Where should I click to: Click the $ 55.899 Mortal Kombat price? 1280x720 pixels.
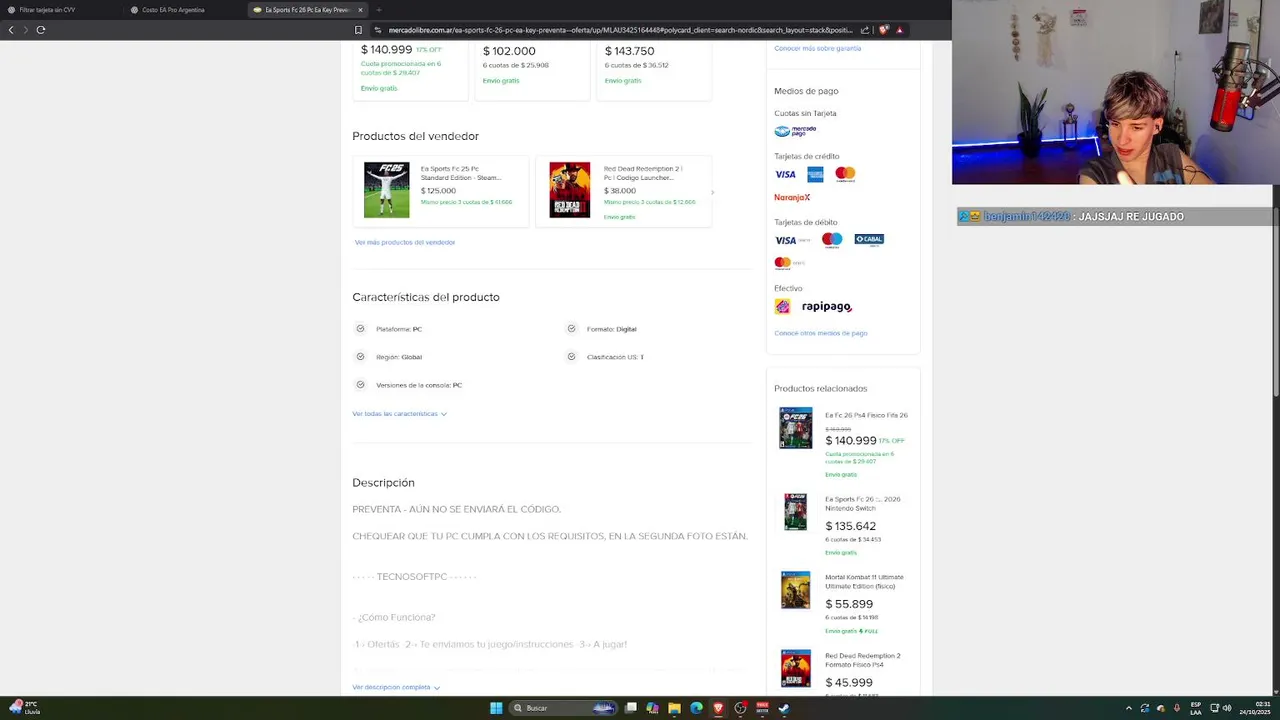click(849, 604)
